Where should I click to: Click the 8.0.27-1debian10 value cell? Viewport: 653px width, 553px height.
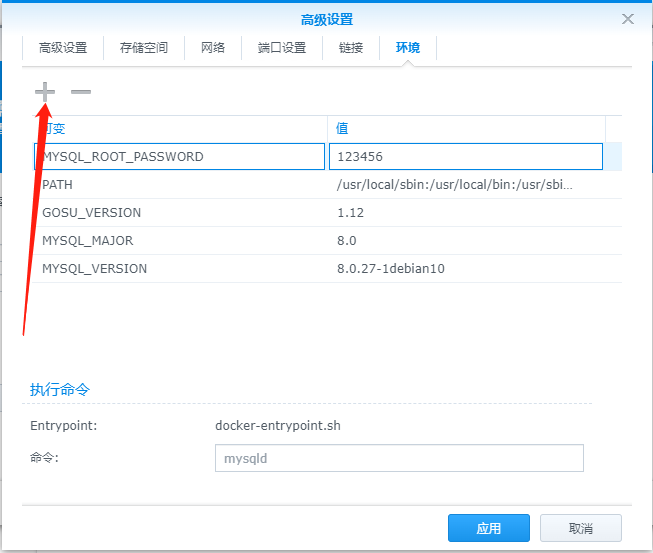(x=391, y=269)
